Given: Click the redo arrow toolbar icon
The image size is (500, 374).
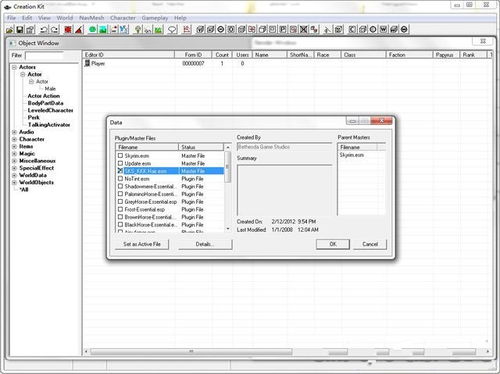Looking at the screenshot, I should click(x=55, y=30).
